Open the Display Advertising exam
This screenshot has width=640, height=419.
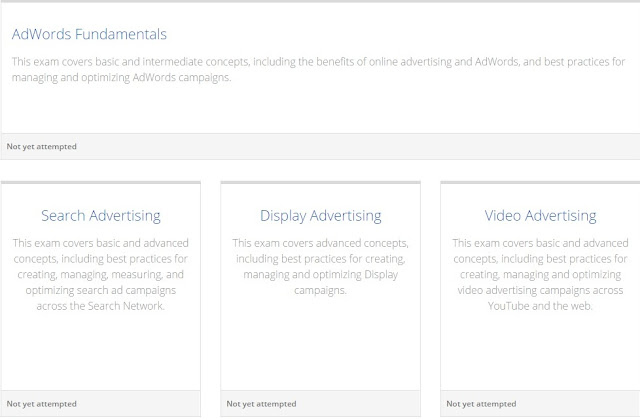tap(320, 216)
